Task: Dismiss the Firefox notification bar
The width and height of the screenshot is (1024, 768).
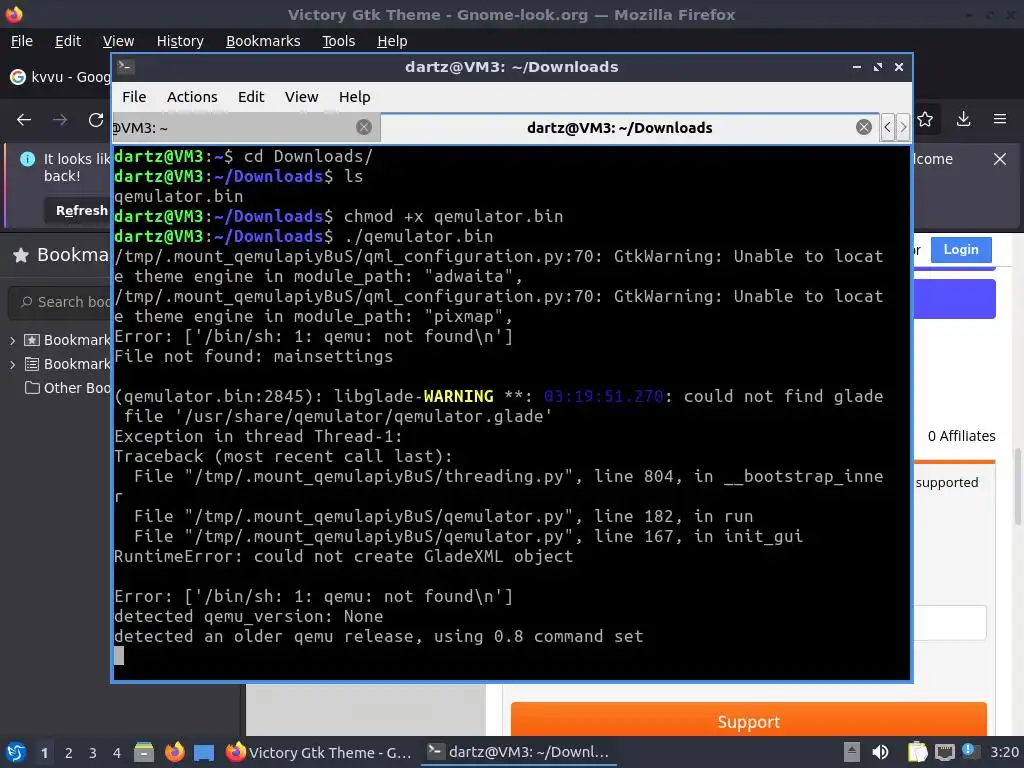Action: tap(999, 159)
